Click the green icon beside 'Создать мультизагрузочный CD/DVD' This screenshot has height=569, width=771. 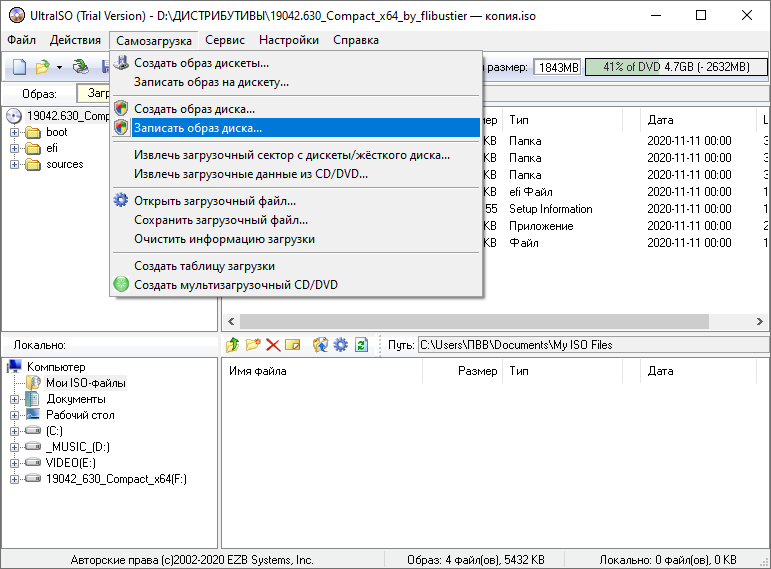[x=121, y=284]
